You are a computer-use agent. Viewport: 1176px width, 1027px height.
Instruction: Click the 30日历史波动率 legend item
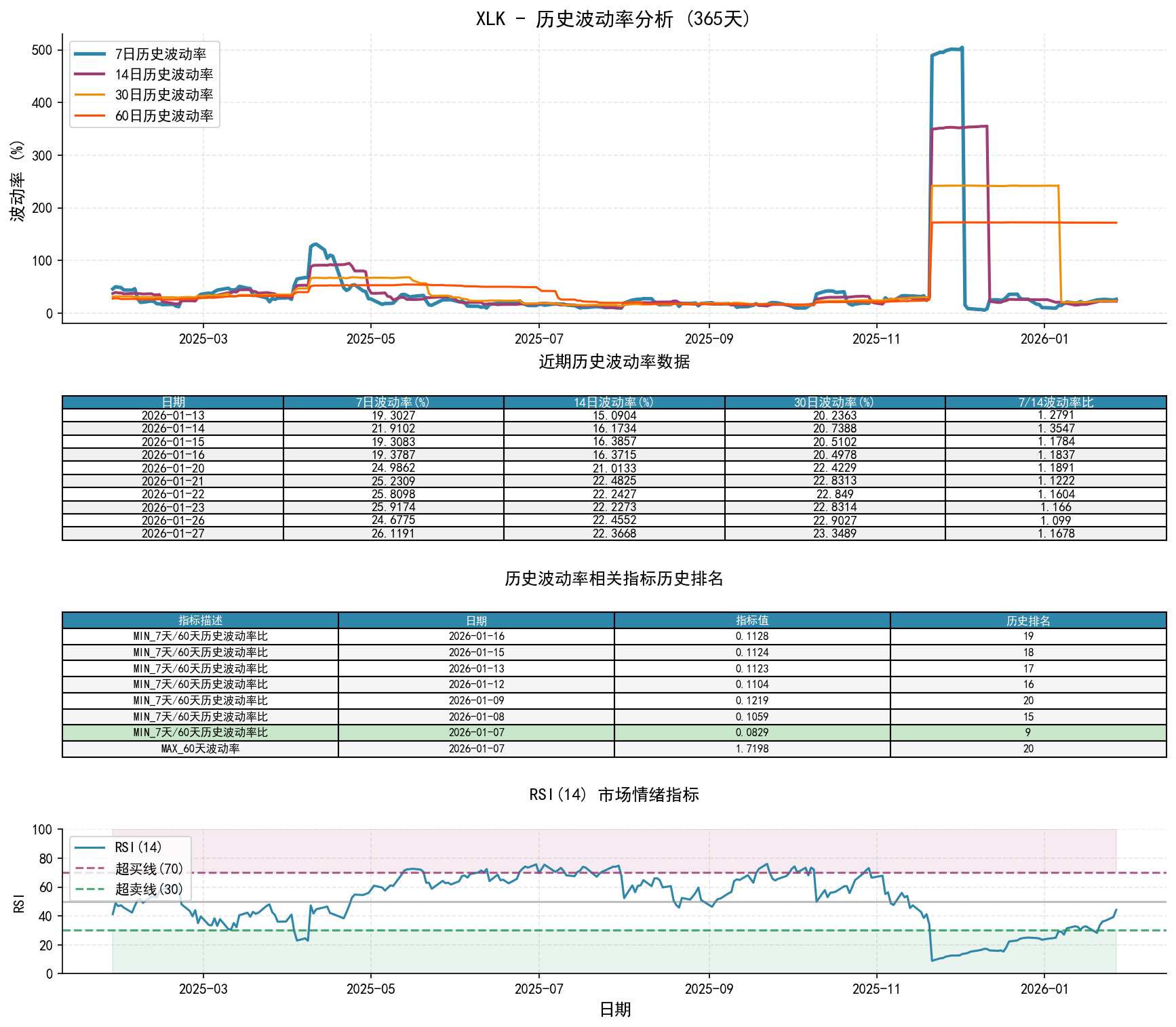[x=163, y=95]
